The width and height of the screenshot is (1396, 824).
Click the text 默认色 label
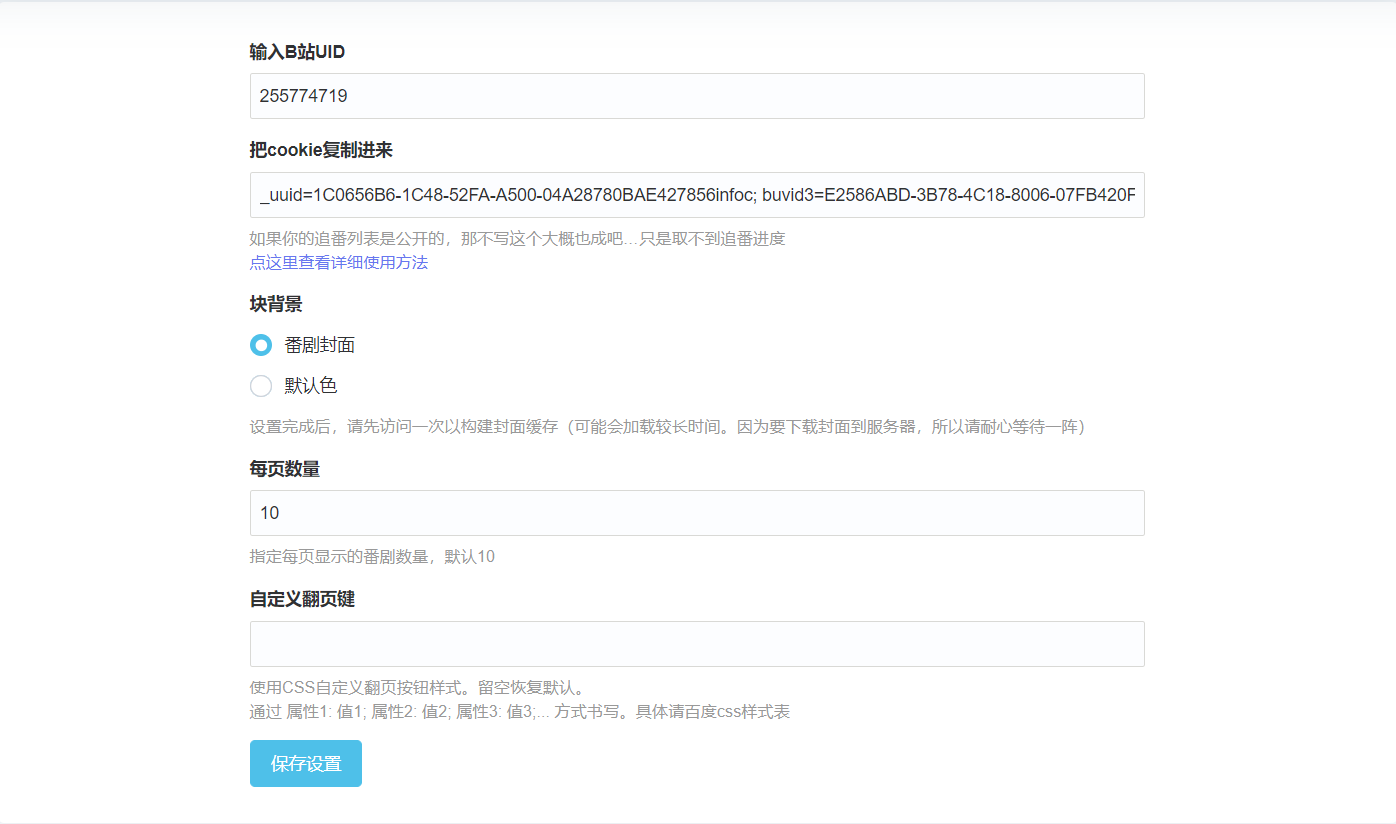[x=311, y=386]
